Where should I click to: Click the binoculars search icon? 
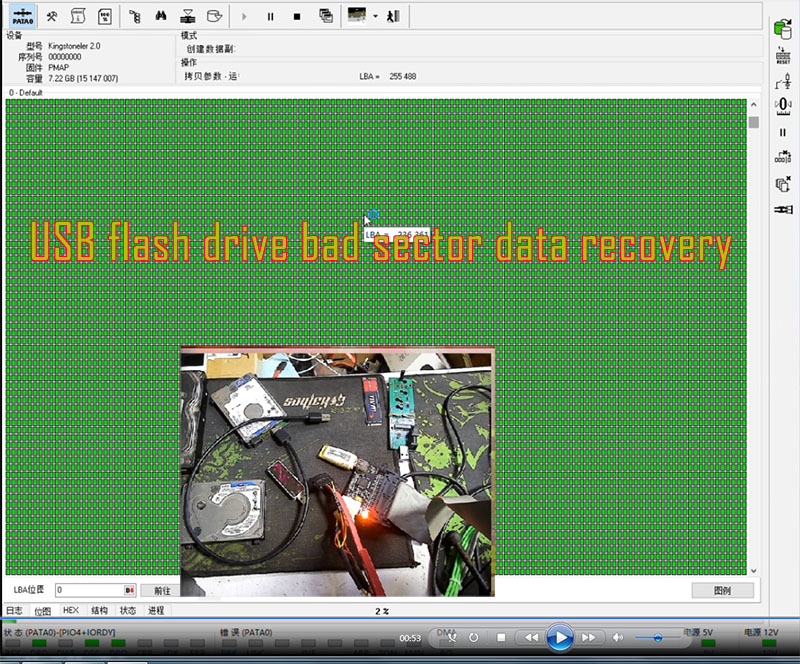pos(161,16)
